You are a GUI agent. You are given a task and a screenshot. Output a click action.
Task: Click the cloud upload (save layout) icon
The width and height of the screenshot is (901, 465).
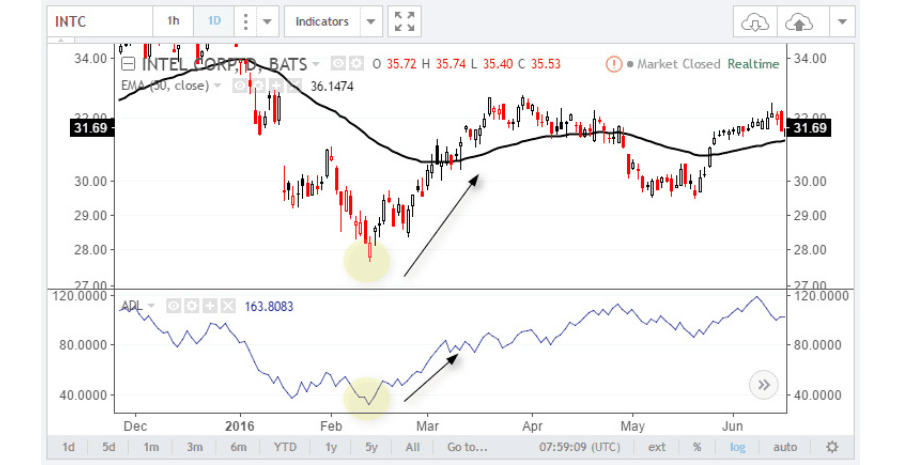pyautogui.click(x=799, y=22)
